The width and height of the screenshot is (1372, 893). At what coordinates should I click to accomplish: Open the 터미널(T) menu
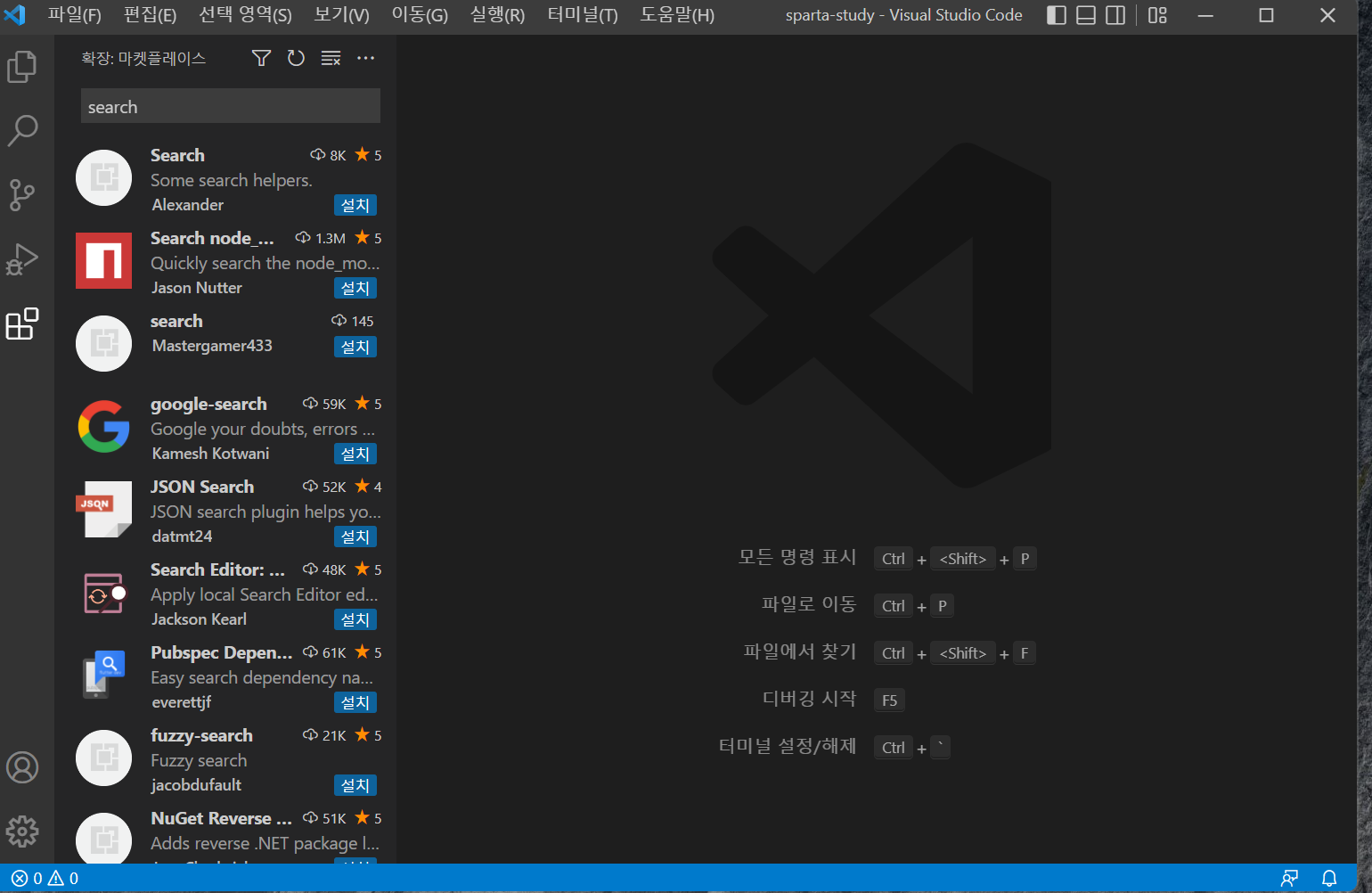point(583,15)
